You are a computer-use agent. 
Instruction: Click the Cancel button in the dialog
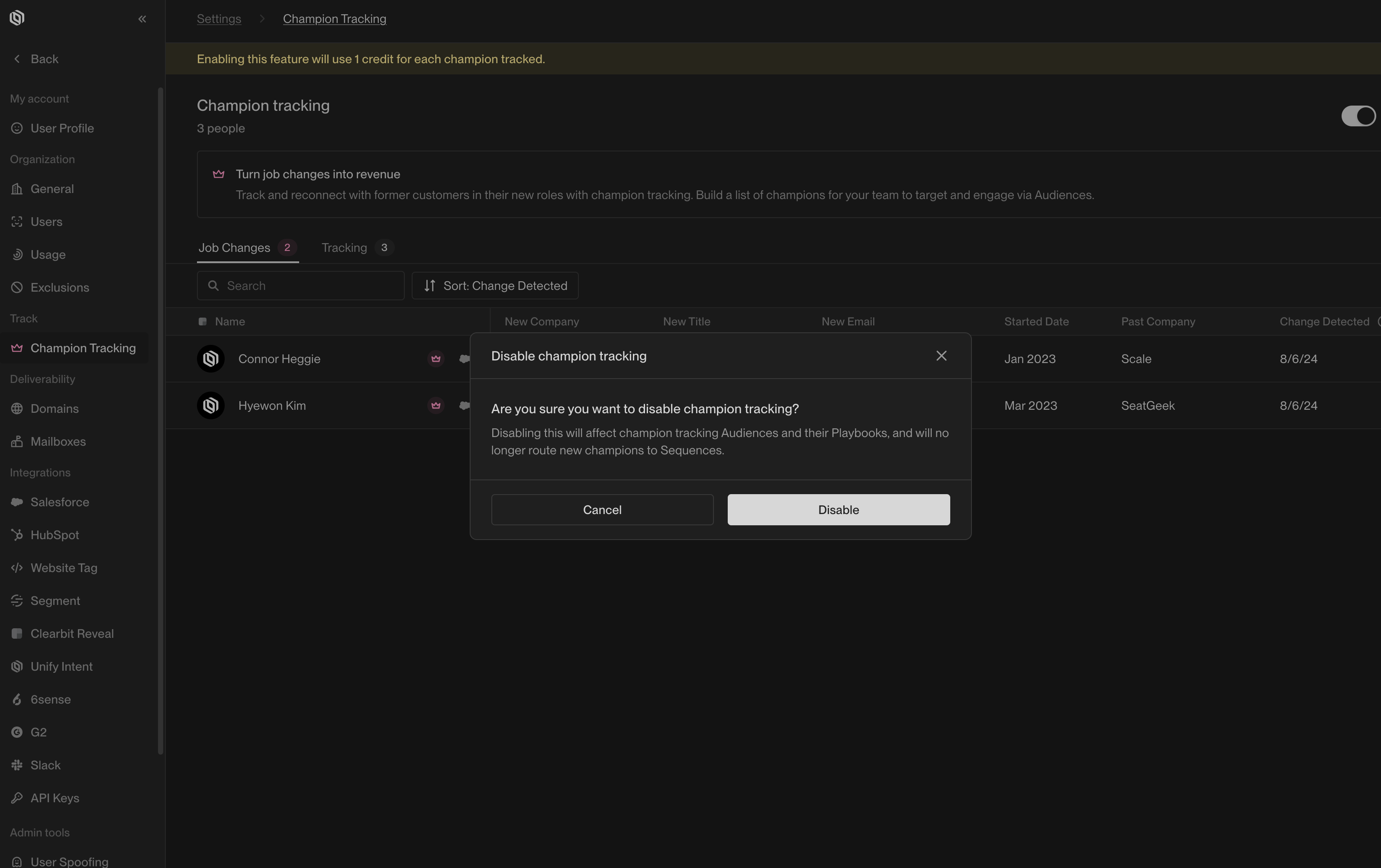point(602,510)
